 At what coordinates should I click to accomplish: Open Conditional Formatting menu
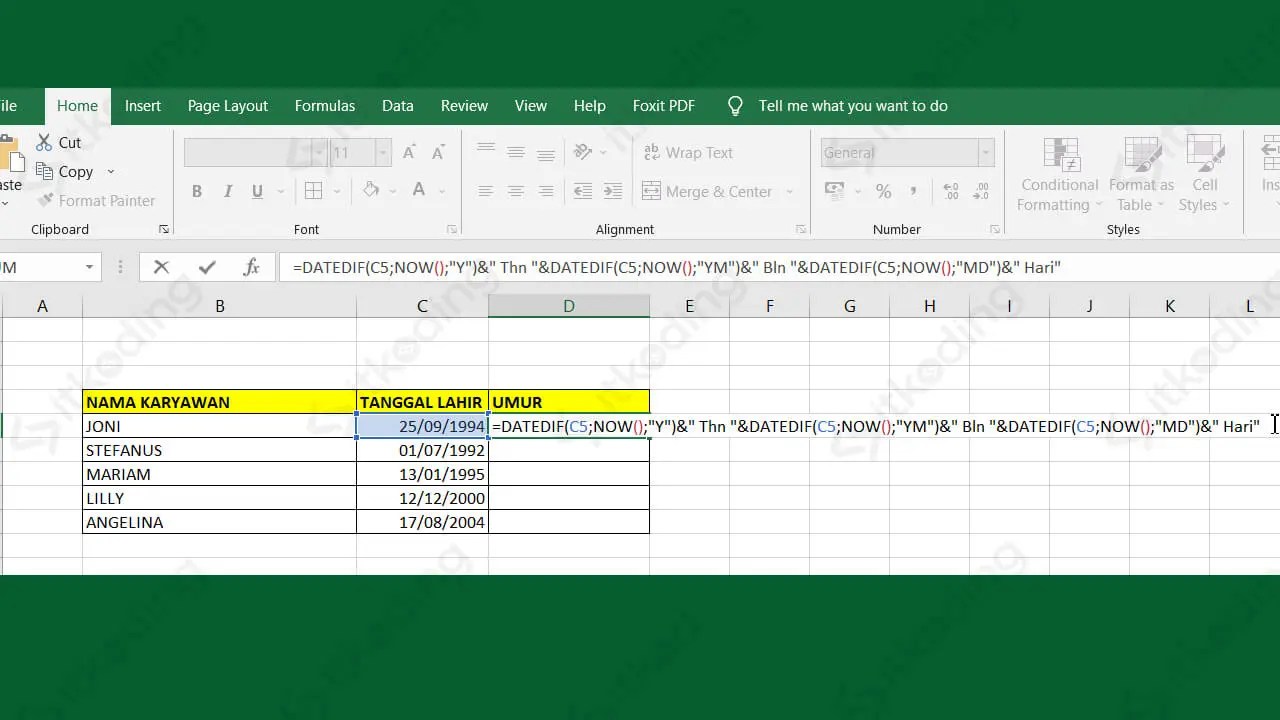(1060, 175)
